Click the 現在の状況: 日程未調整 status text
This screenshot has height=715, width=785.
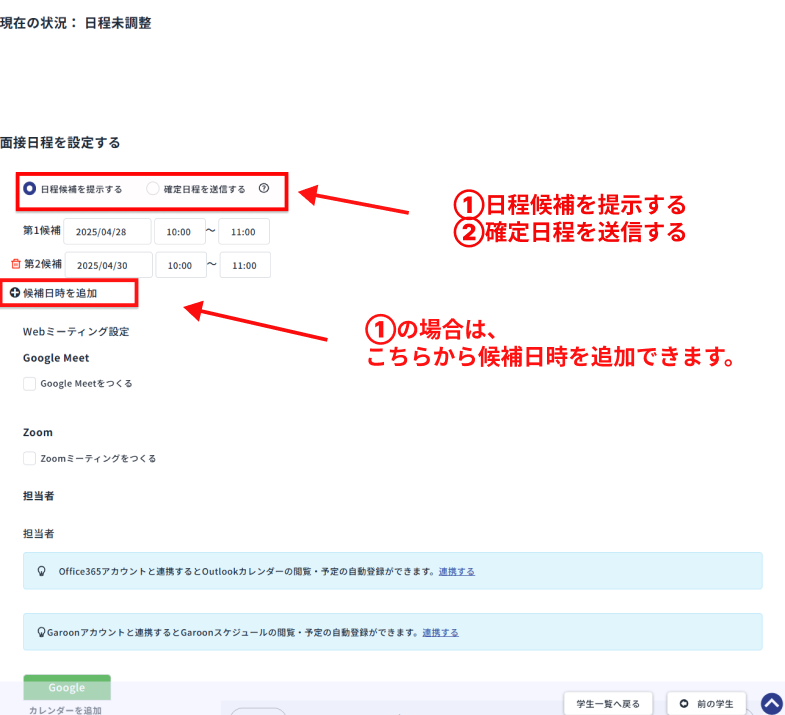tap(76, 23)
